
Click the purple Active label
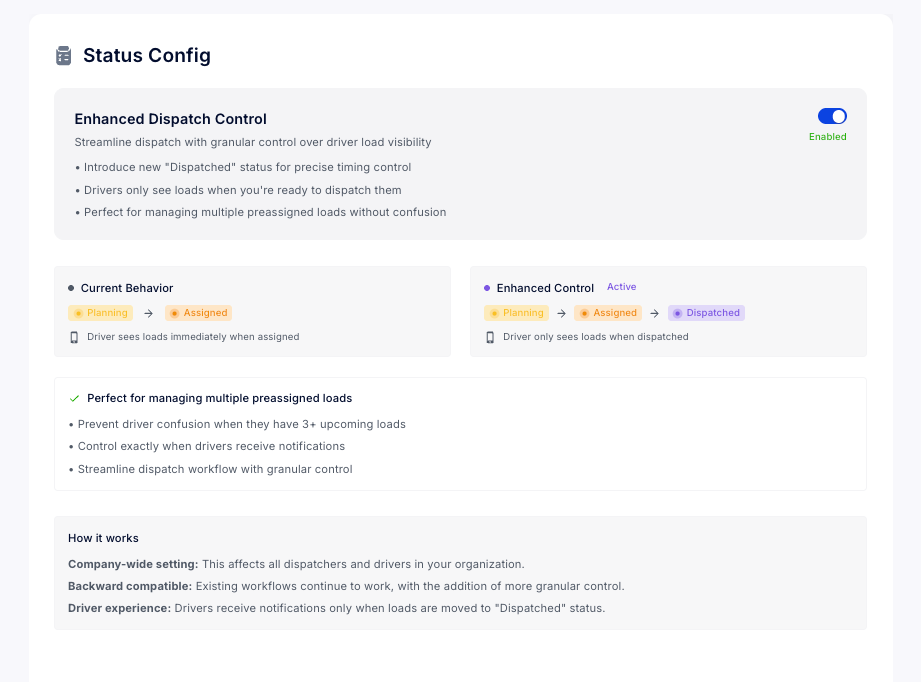pyautogui.click(x=621, y=287)
